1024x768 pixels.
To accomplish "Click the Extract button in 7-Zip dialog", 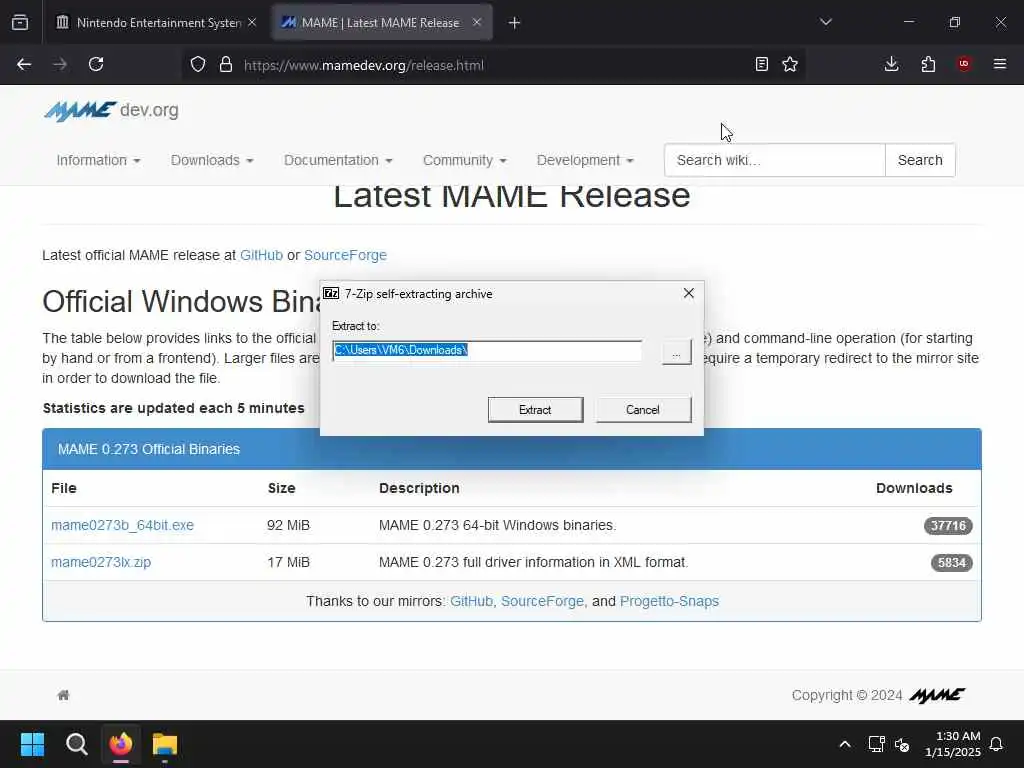I will coord(536,409).
